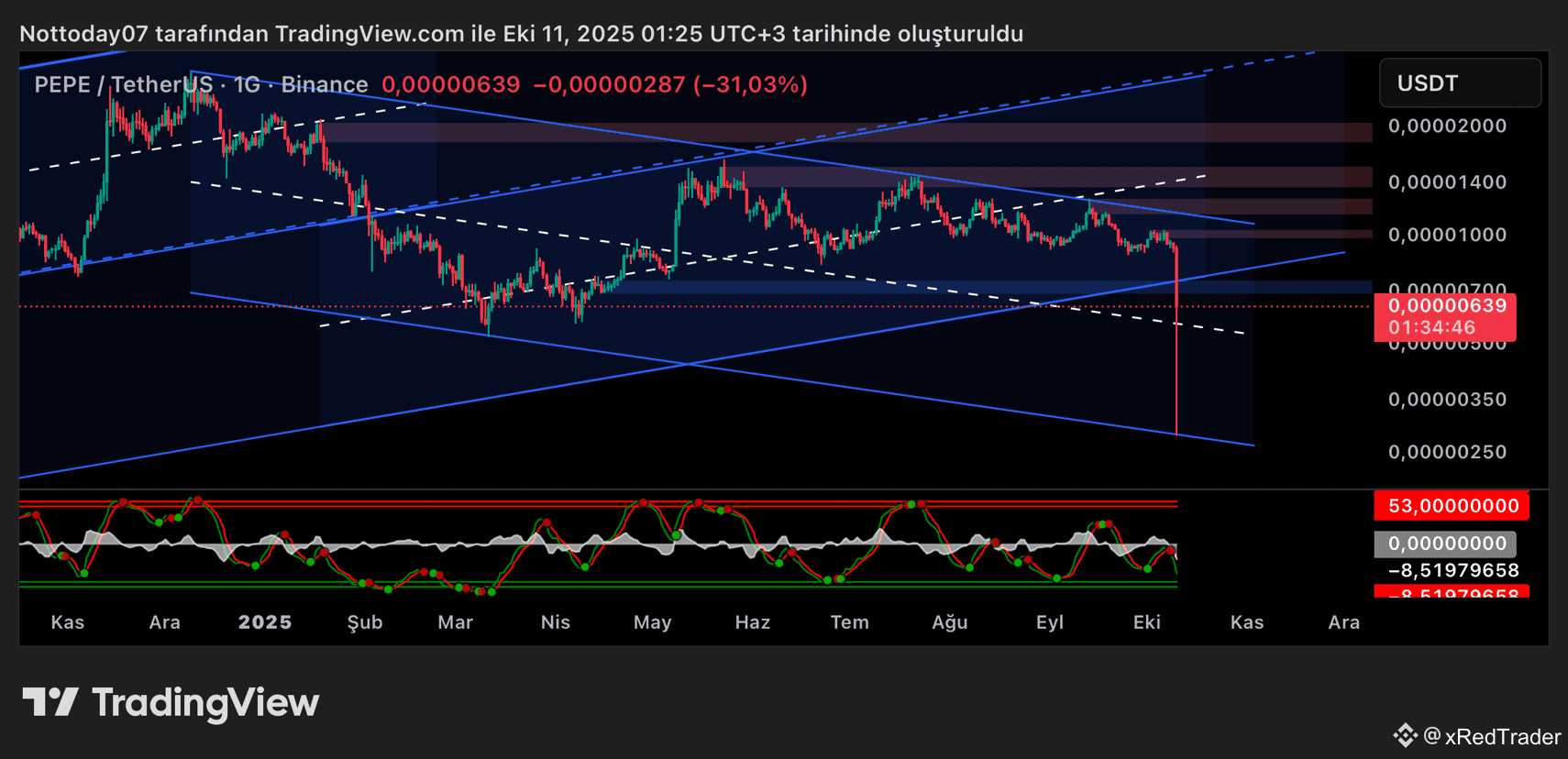Click the TradingView logo icon
Image resolution: width=1568 pixels, height=759 pixels.
coord(50,702)
